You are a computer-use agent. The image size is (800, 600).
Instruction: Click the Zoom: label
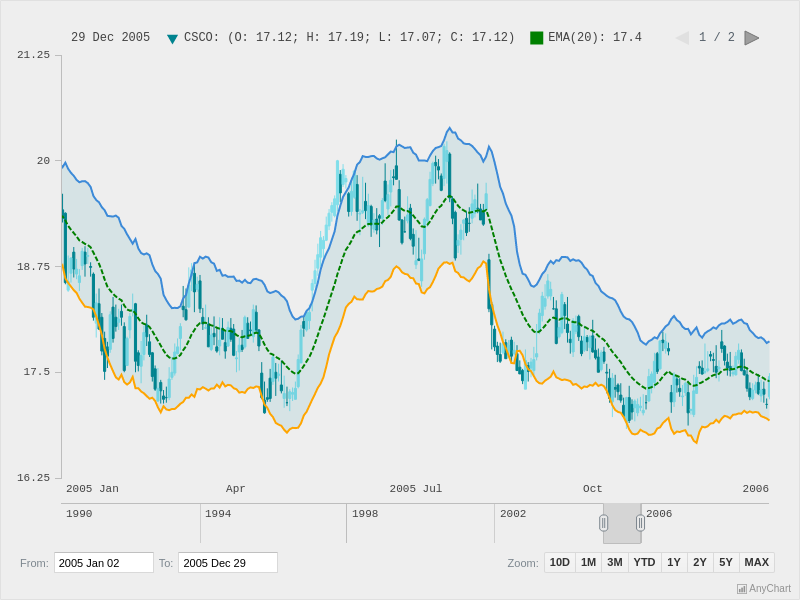click(523, 563)
